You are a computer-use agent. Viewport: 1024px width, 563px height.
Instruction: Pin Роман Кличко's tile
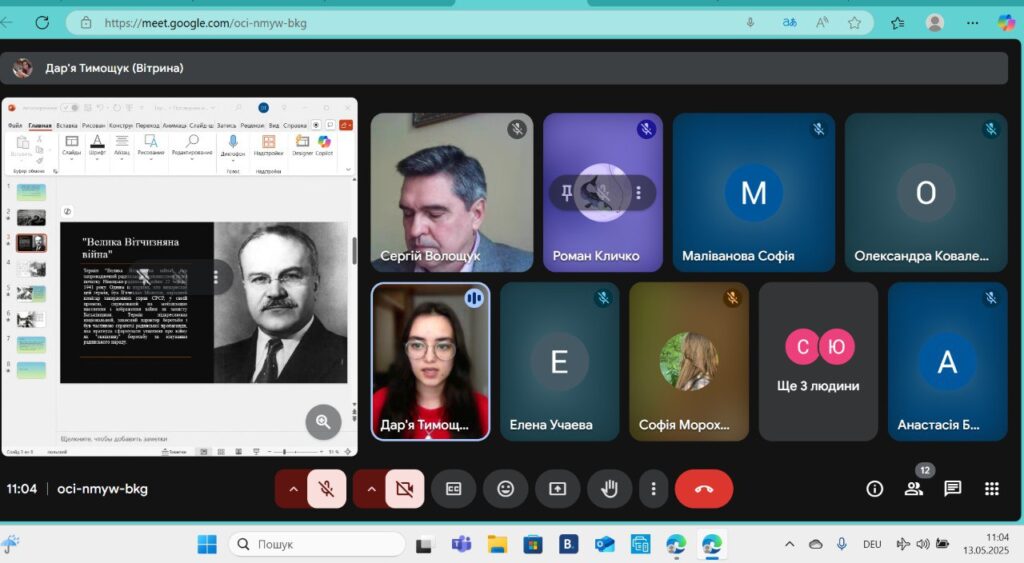click(566, 193)
